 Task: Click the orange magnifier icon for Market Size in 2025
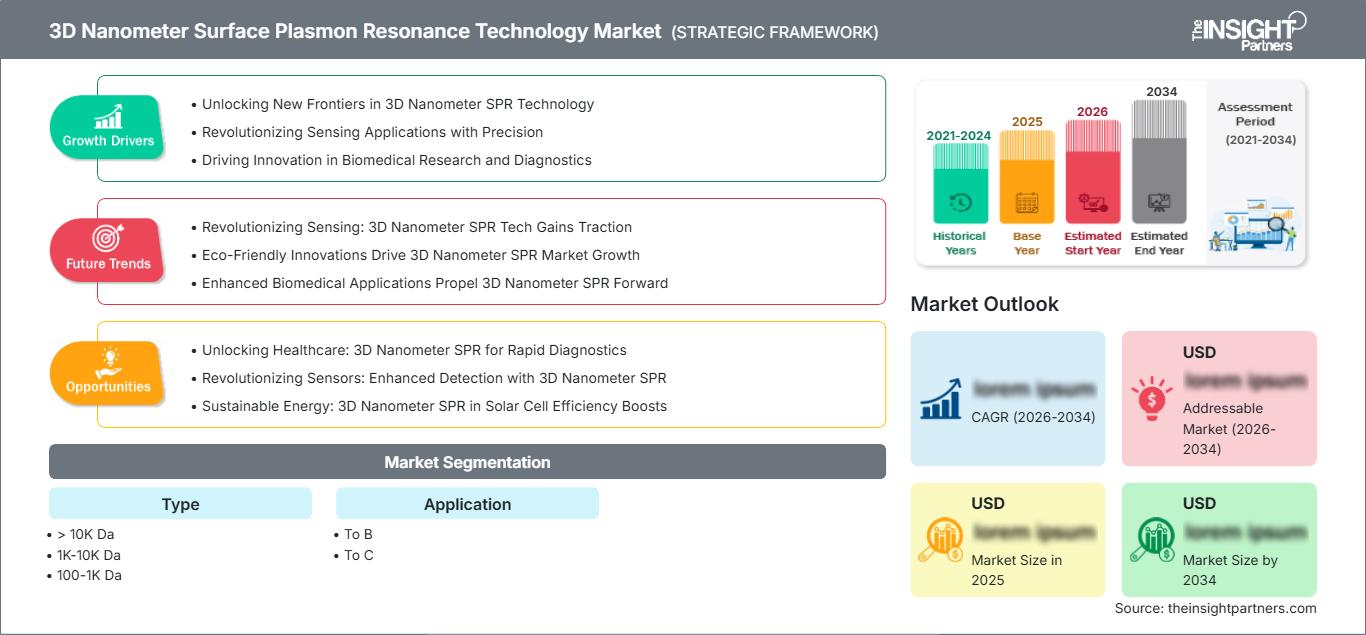[944, 537]
